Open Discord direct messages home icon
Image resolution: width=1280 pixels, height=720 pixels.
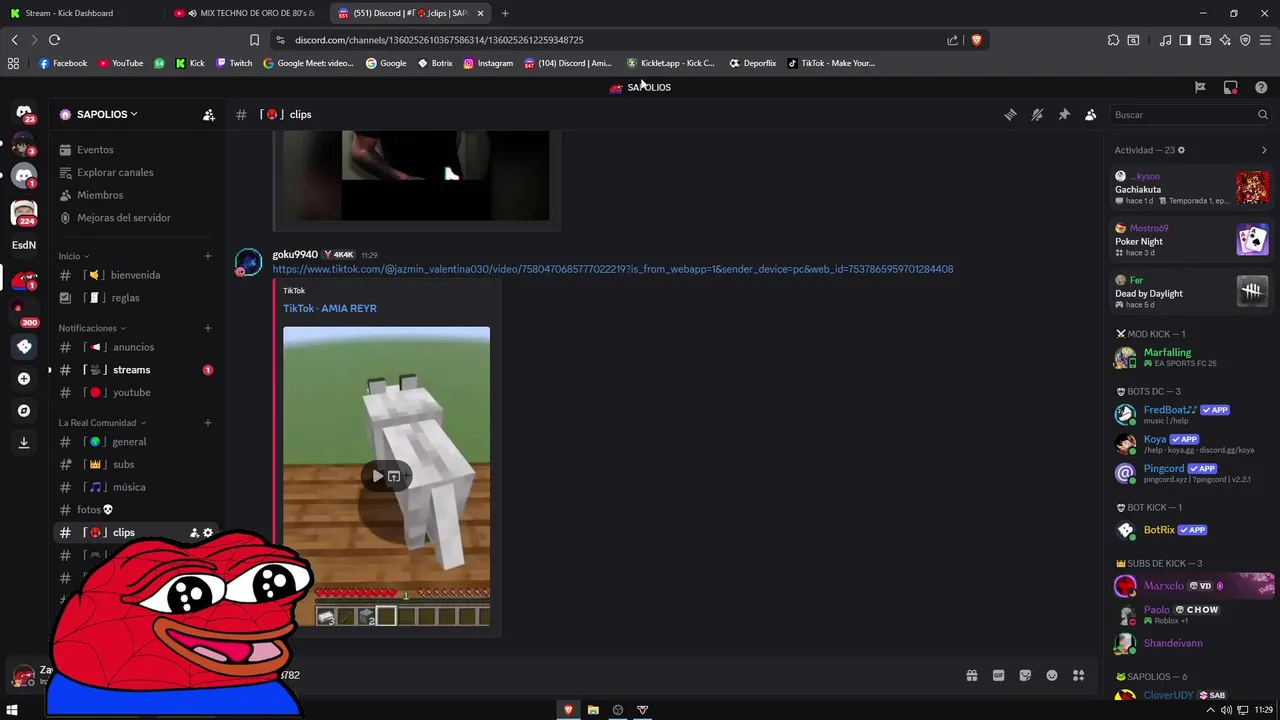(x=24, y=114)
